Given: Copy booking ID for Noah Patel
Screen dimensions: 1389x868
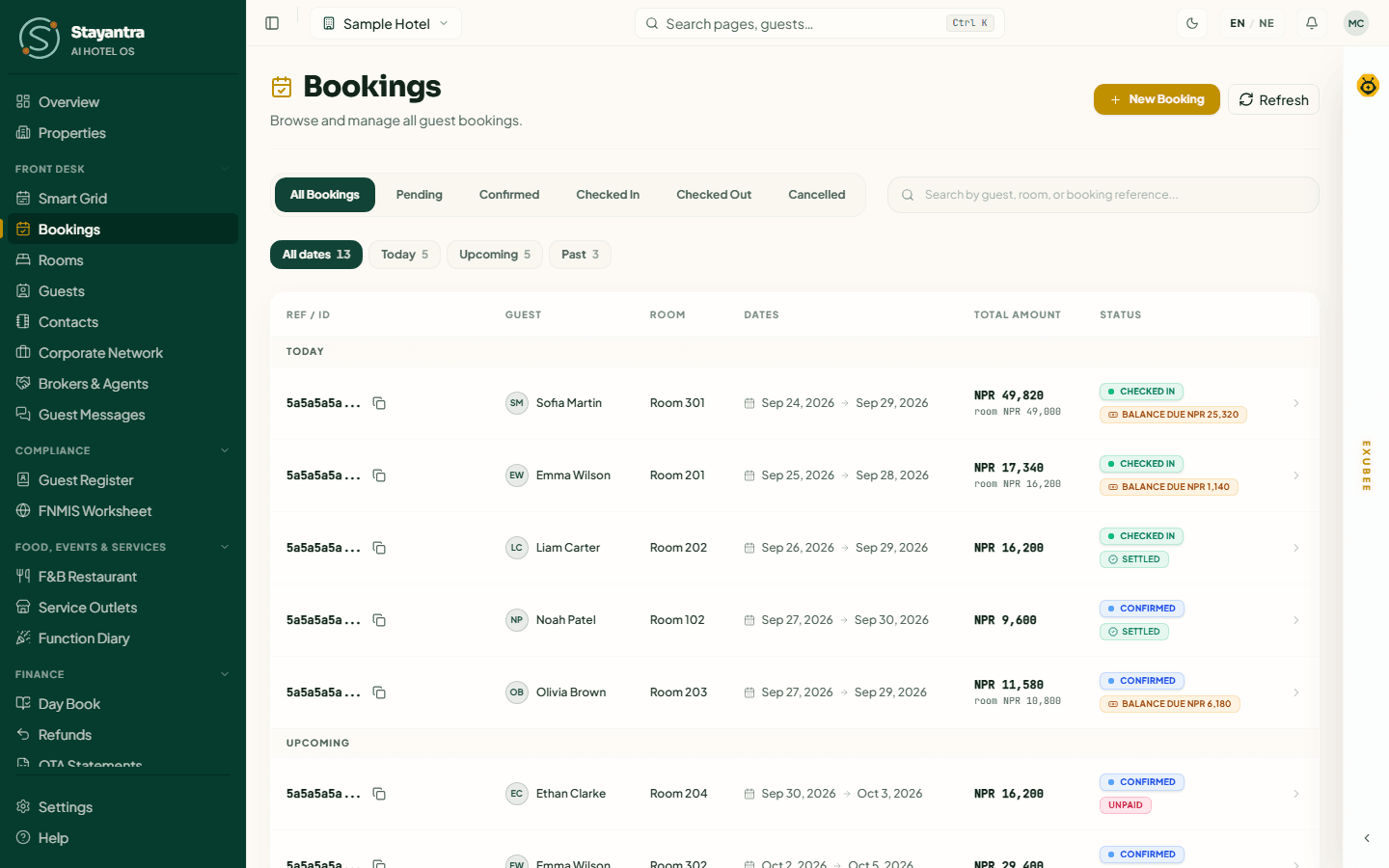Looking at the screenshot, I should click(379, 620).
